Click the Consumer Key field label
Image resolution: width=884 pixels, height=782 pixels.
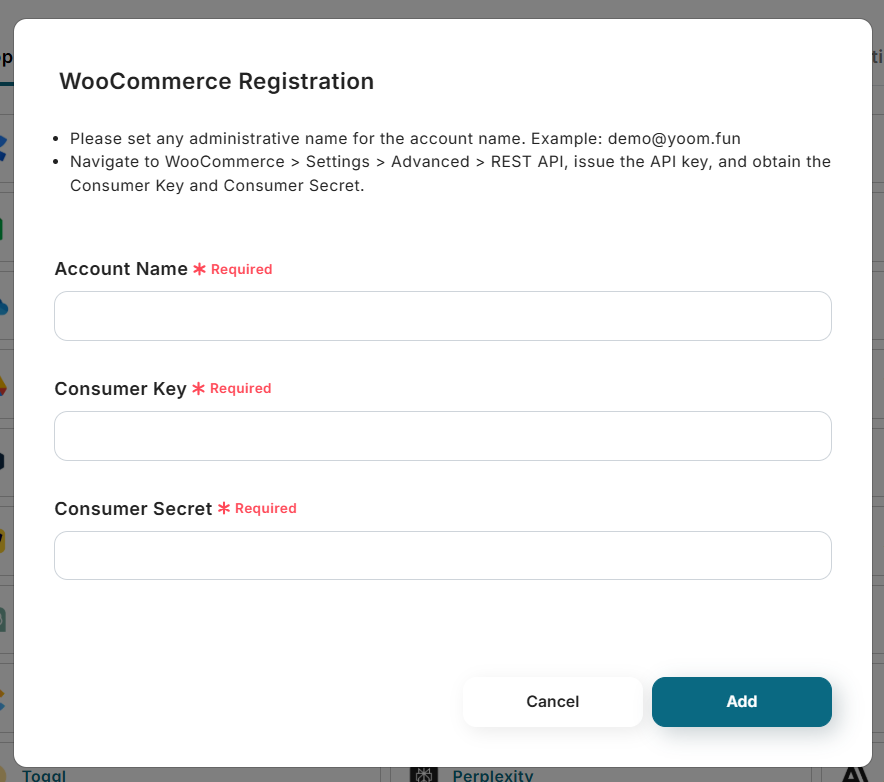click(x=120, y=388)
